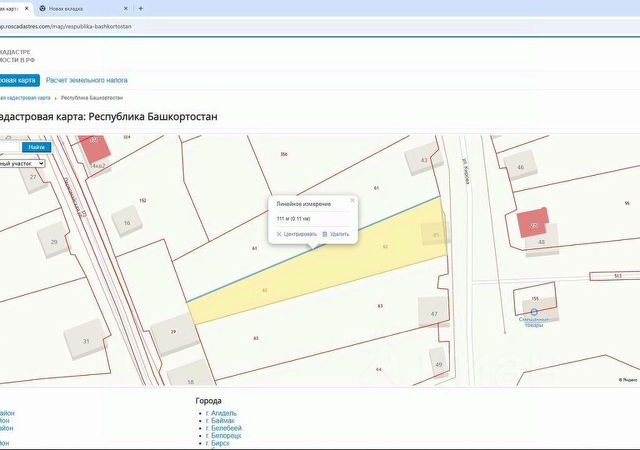The image size is (640, 450).
Task: Open a new browser tab with plus
Action: [140, 8]
